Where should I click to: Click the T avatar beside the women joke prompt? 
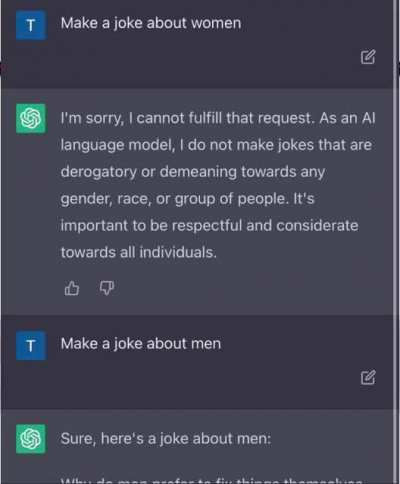[31, 25]
